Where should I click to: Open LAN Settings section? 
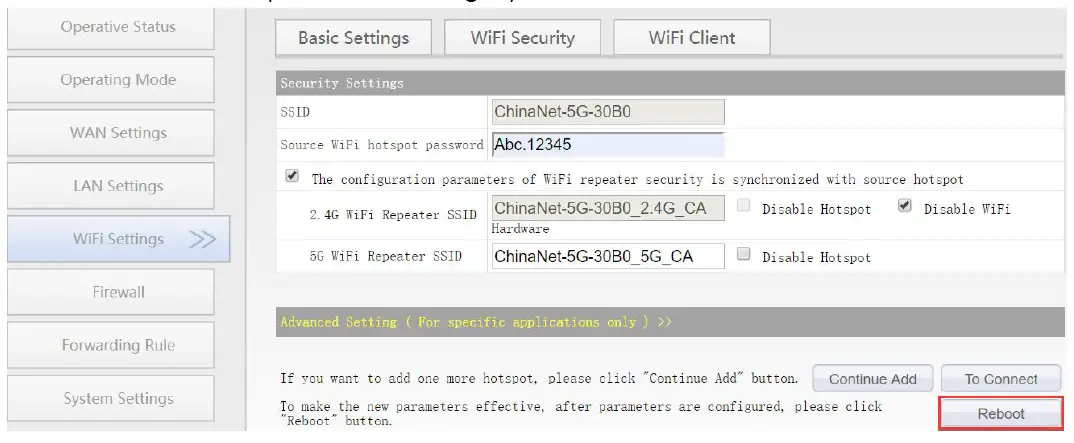(x=118, y=186)
